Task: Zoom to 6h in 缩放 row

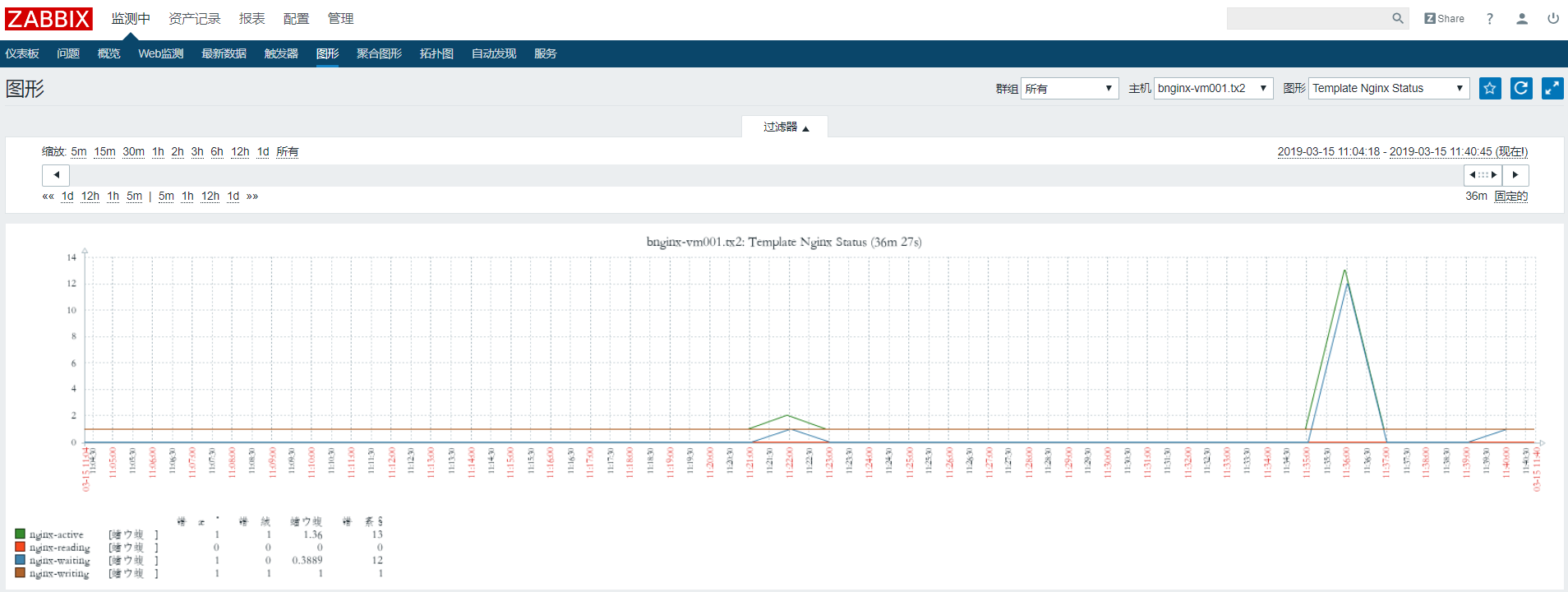Action: 217,151
